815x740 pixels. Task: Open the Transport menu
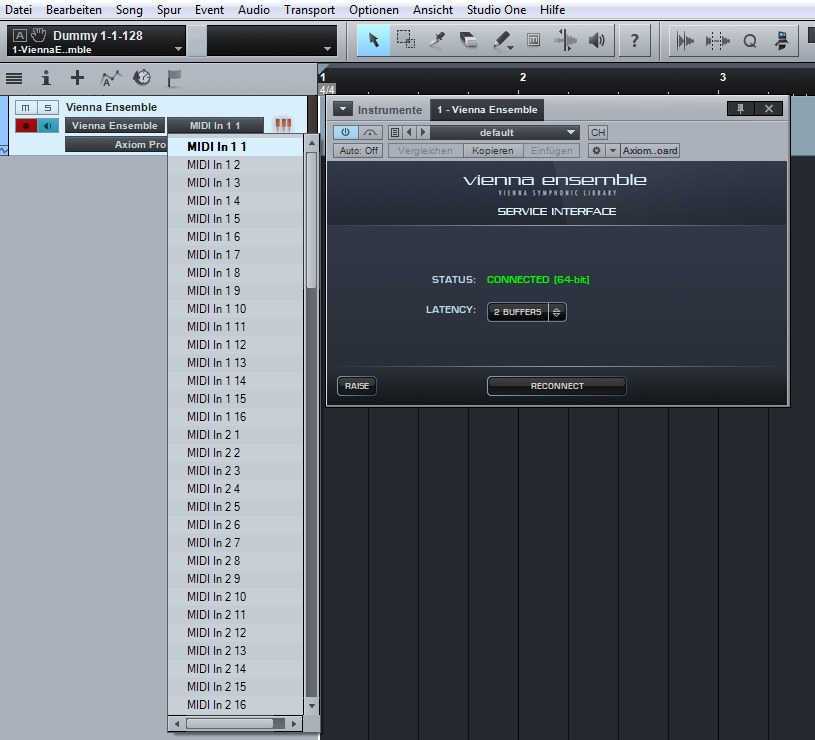(x=309, y=10)
